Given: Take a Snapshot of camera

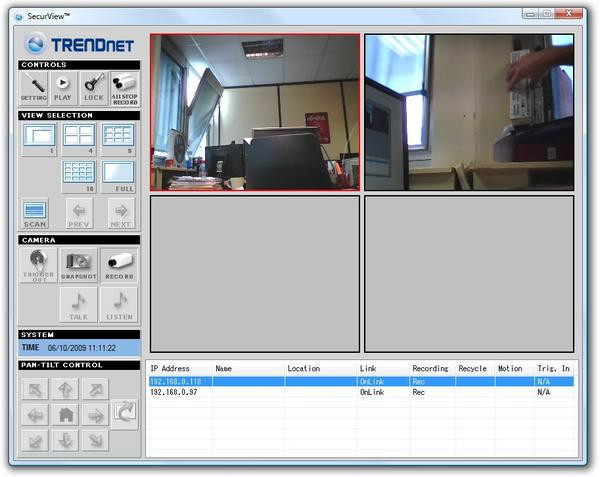Looking at the screenshot, I should (78, 265).
